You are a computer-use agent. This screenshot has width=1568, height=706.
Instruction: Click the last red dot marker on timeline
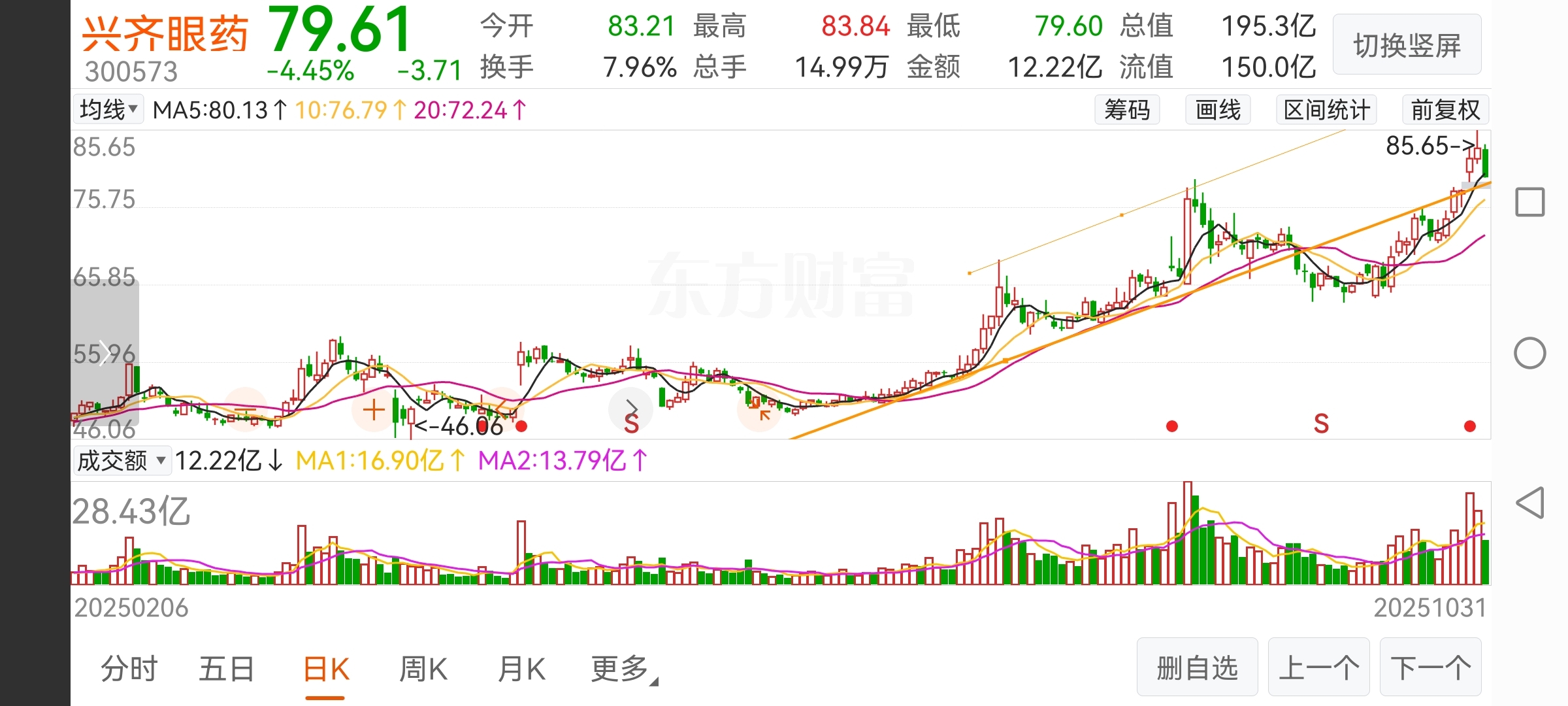pos(1470,426)
